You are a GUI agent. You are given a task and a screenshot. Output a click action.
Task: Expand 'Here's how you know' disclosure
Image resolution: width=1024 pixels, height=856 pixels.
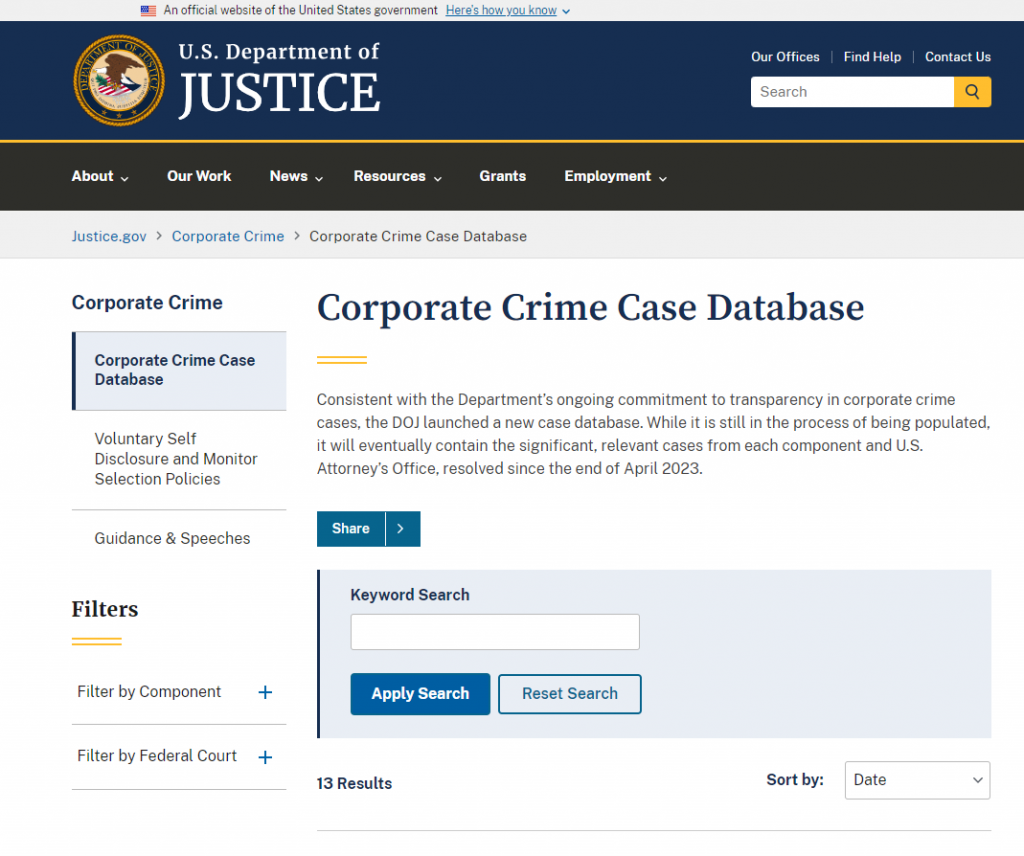(508, 10)
